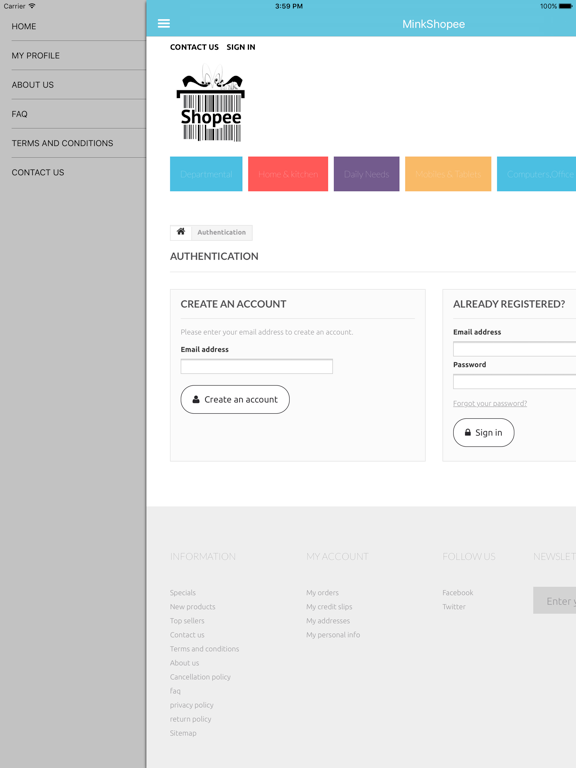The height and width of the screenshot is (768, 576).
Task: Click the MinkShopee barcode logo
Action: [x=211, y=104]
